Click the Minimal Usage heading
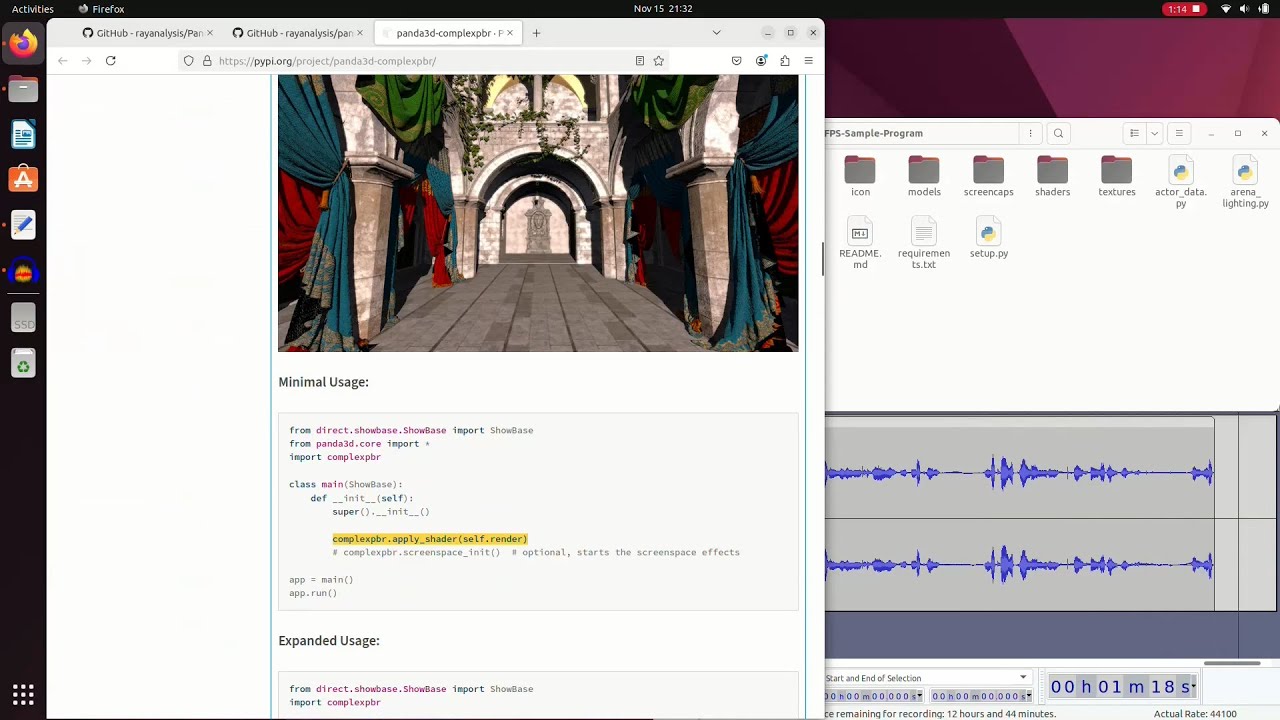This screenshot has width=1280, height=720. coord(323,382)
